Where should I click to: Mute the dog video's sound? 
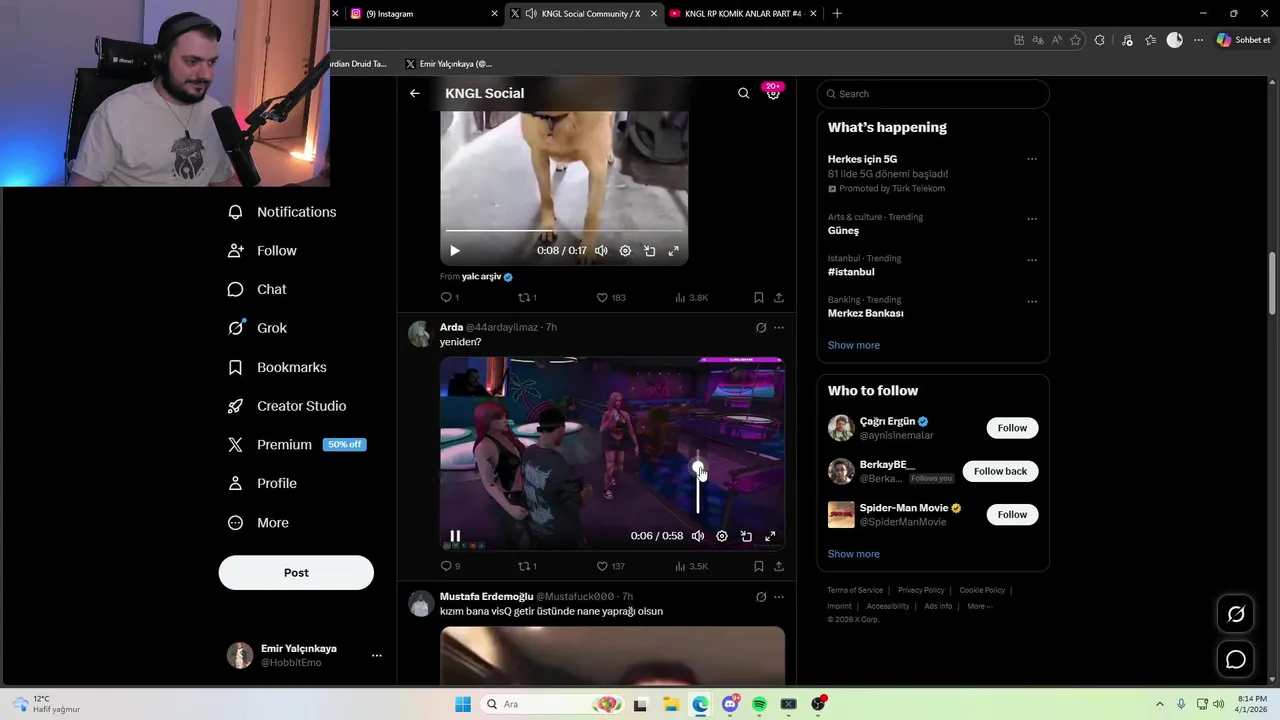pyautogui.click(x=601, y=251)
